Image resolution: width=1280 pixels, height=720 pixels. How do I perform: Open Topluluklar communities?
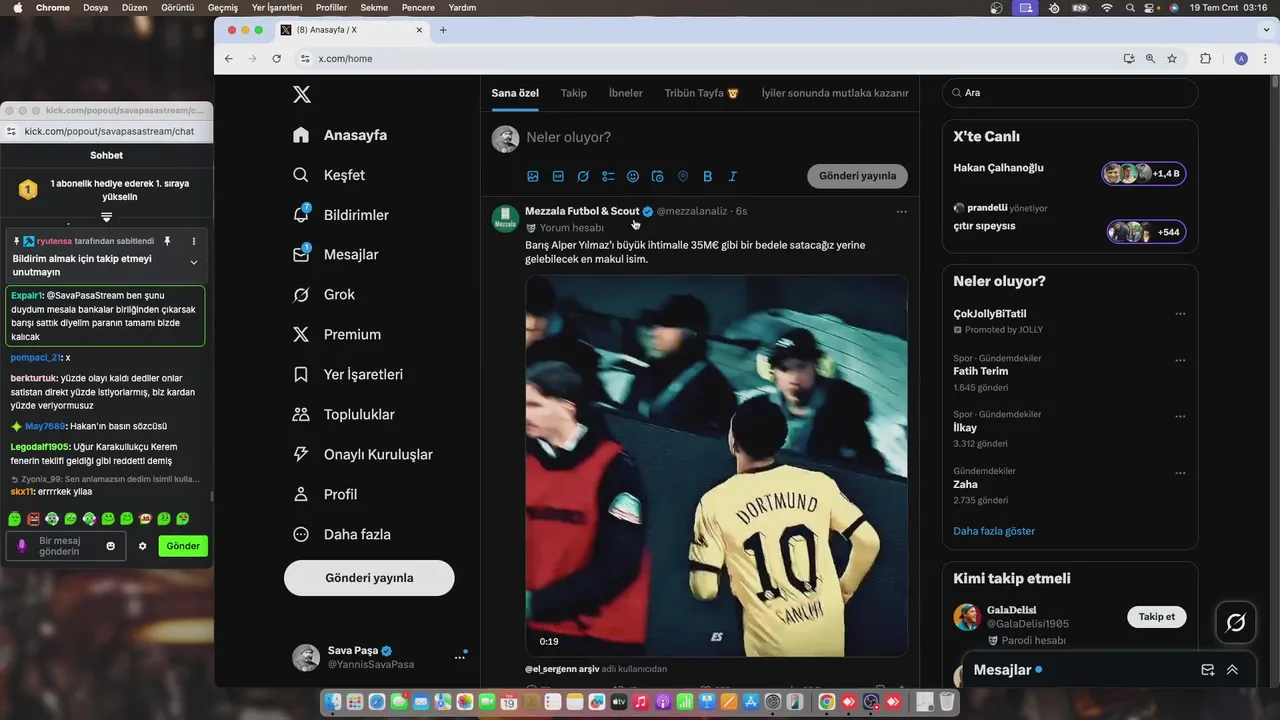pyautogui.click(x=344, y=415)
